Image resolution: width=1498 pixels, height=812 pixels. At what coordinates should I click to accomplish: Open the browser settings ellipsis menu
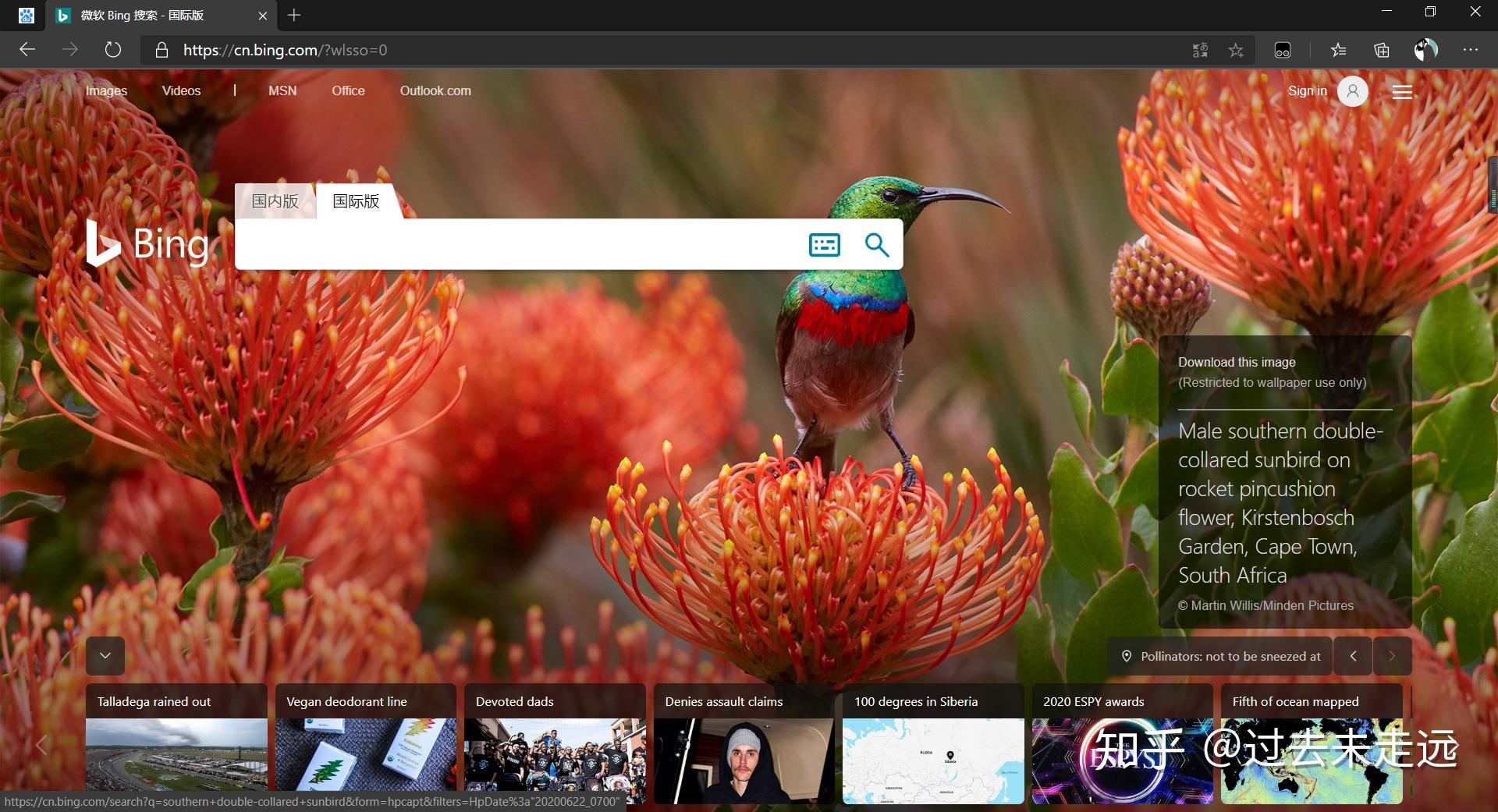click(x=1471, y=50)
